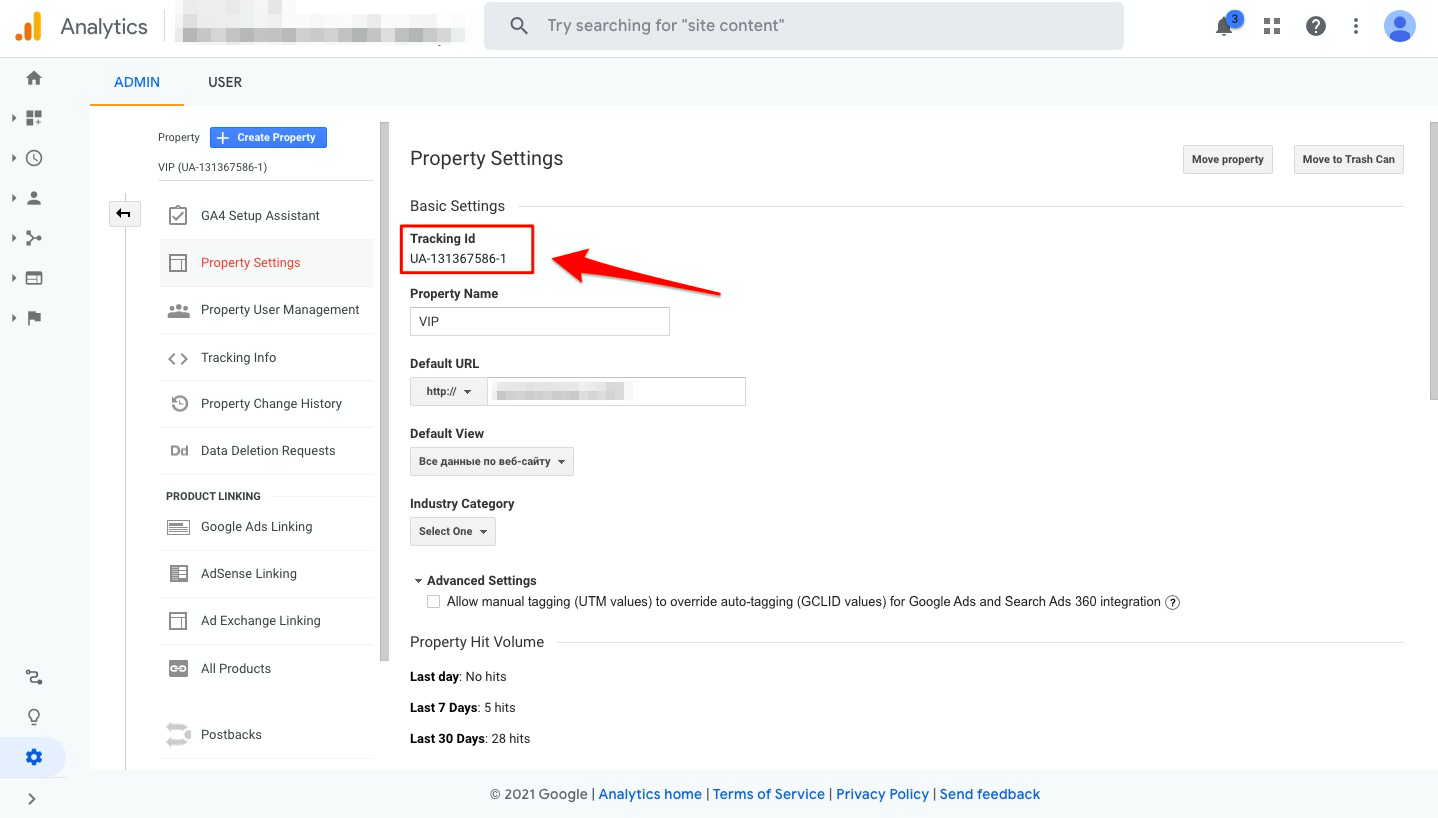1438x818 pixels.
Task: Open Acquisition branching icon in sidebar
Action: pyautogui.click(x=34, y=238)
